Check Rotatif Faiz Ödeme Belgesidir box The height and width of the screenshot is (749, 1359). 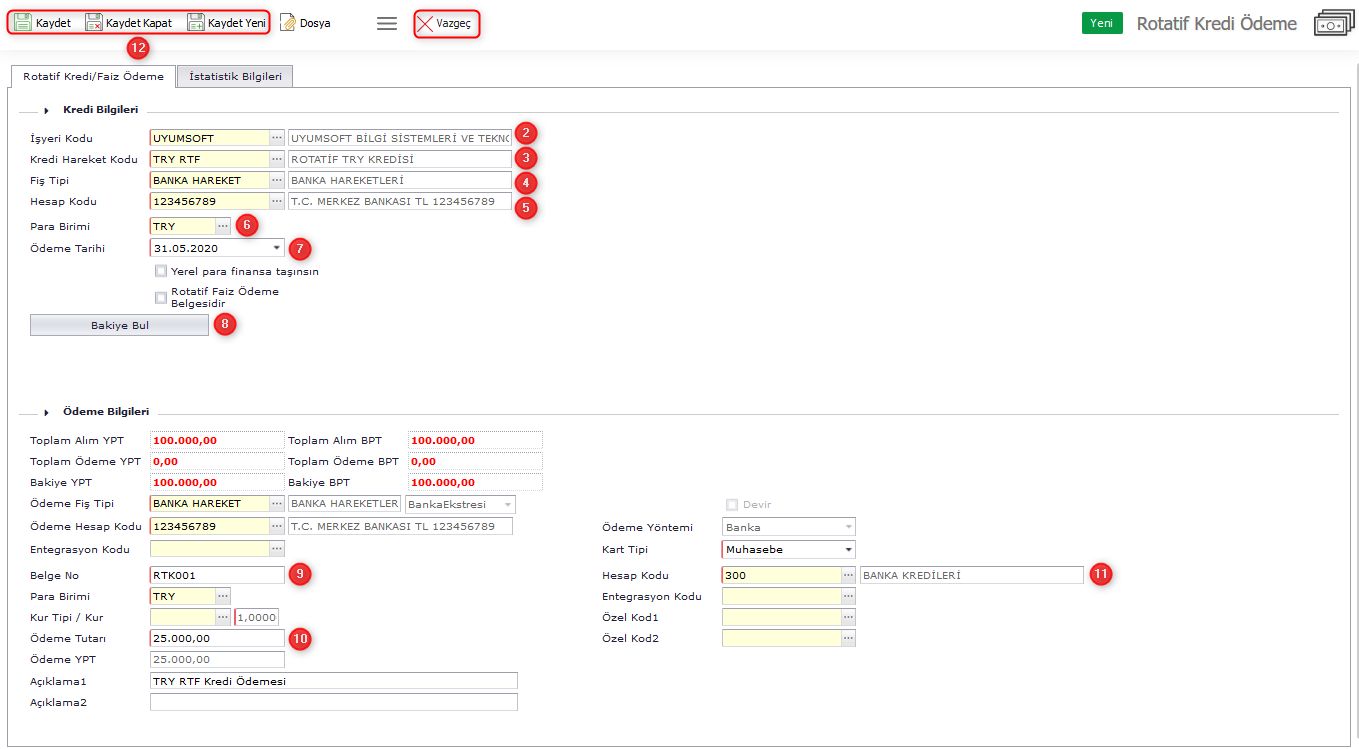(x=161, y=297)
